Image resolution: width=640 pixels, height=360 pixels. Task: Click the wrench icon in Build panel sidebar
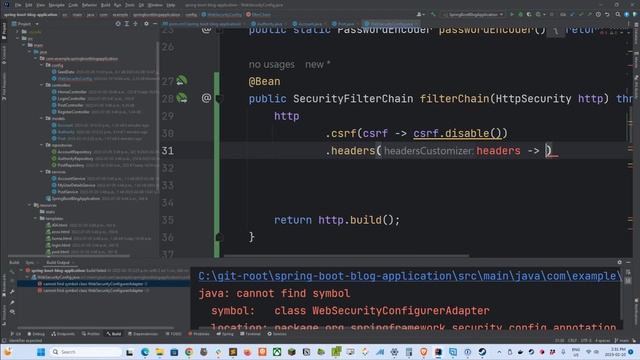pyautogui.click(x=12, y=292)
